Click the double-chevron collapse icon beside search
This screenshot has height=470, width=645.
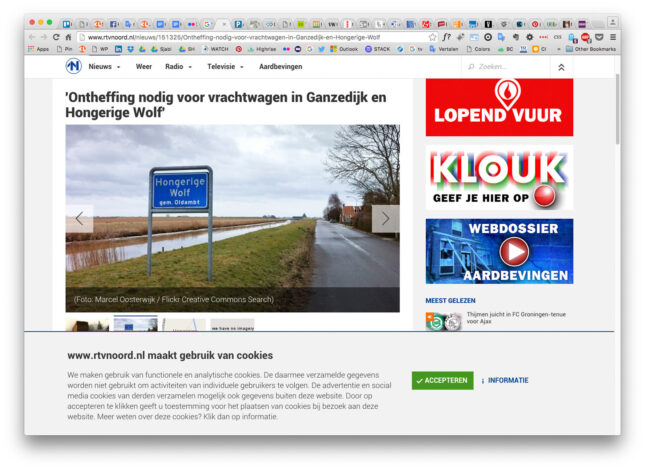(x=561, y=67)
